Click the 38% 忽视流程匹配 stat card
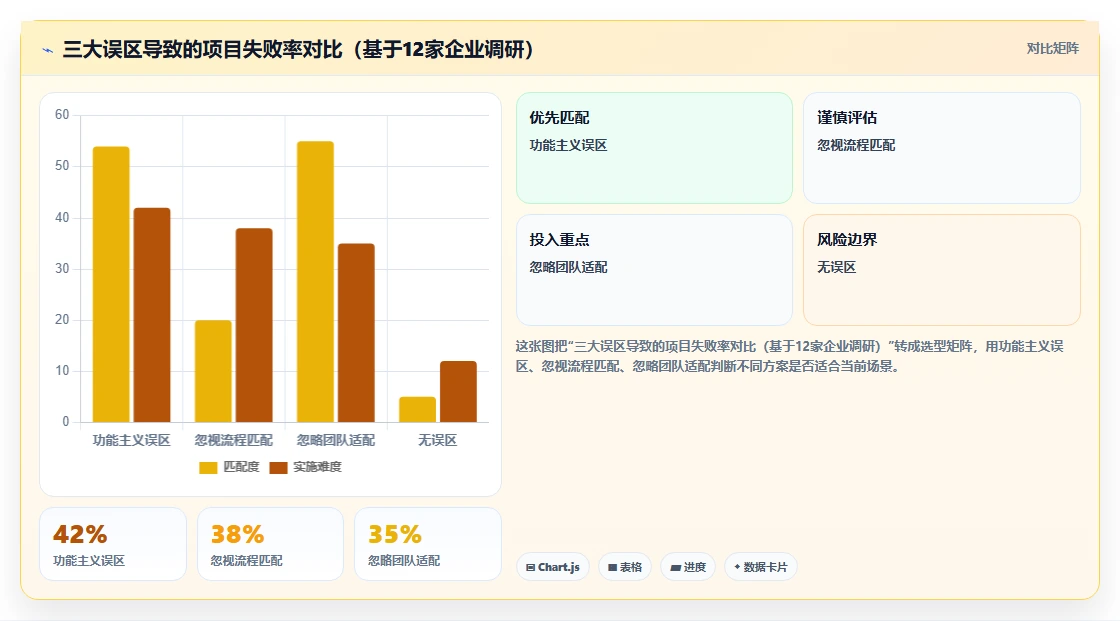Viewport: 1120px width, 621px height. click(x=270, y=544)
